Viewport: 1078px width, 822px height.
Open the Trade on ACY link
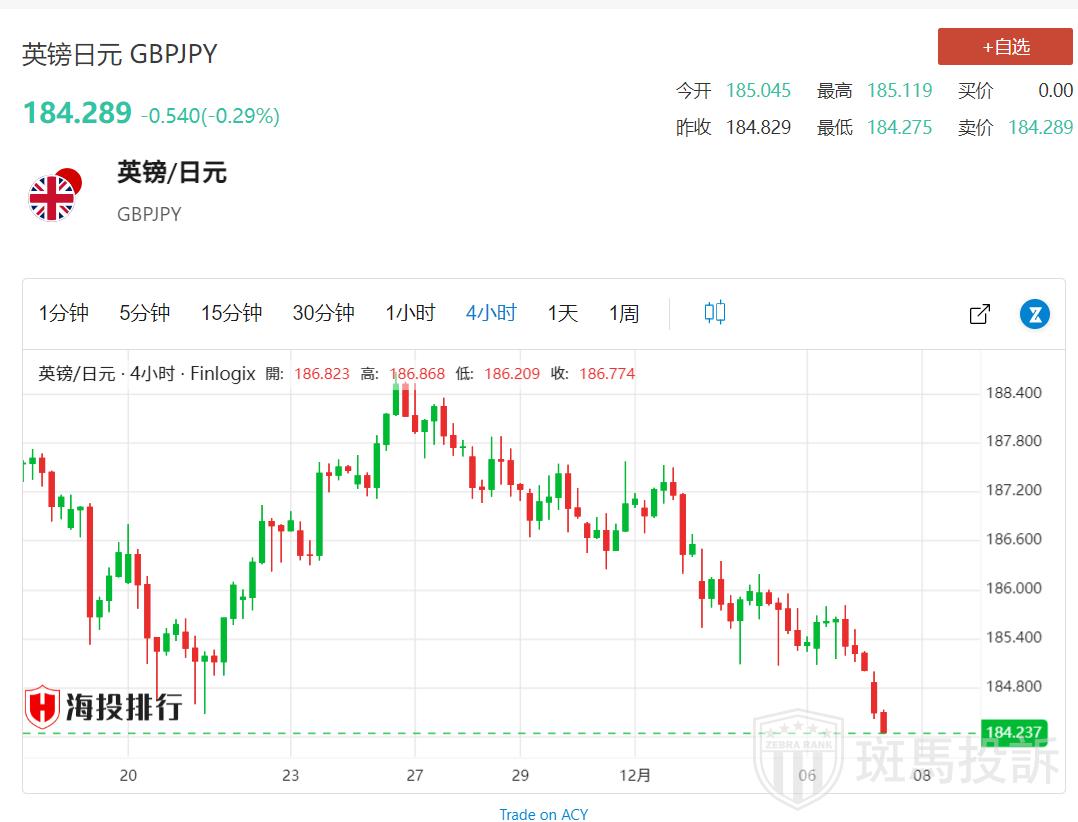coord(544,814)
